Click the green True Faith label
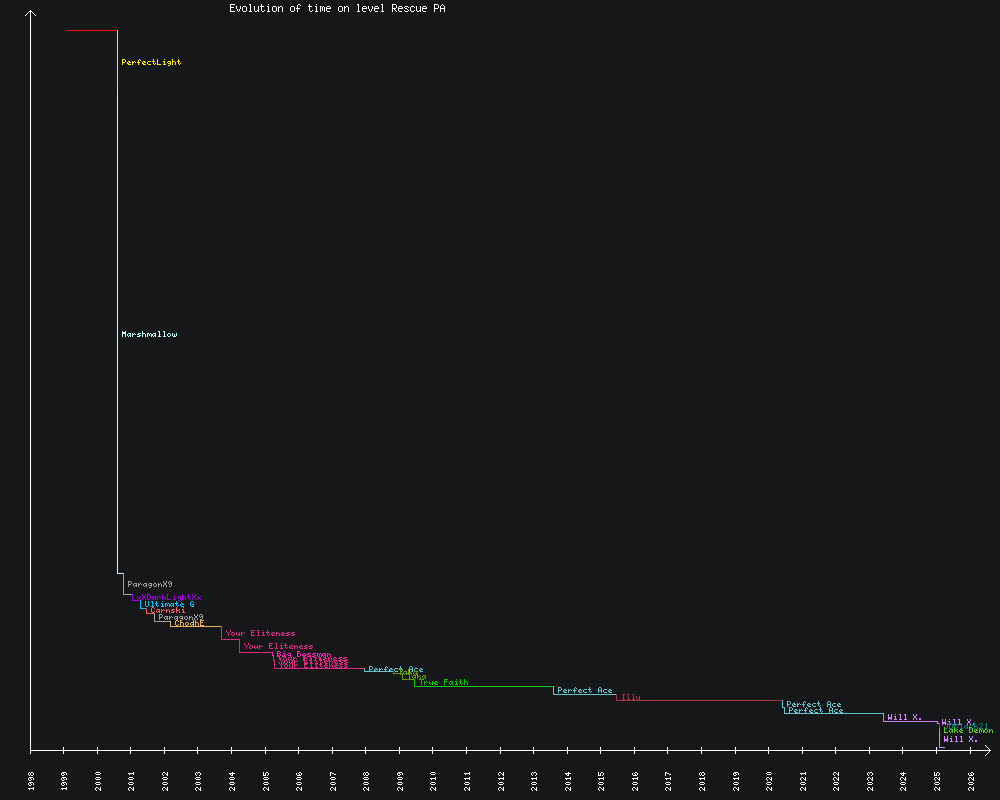Viewport: 1000px width, 800px height. tap(443, 683)
